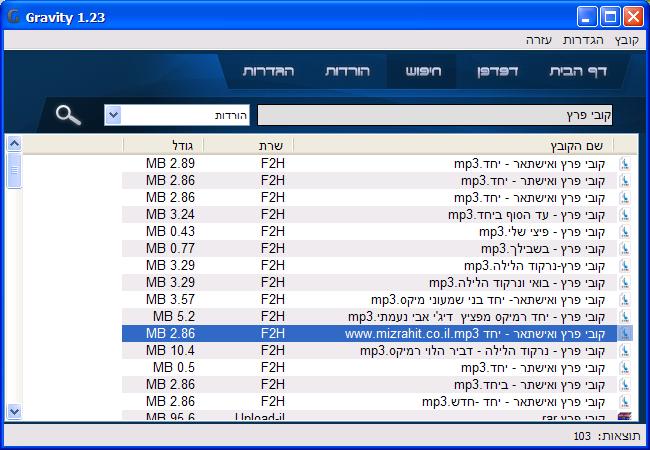Click the 'MB 0.43' size cell
Screen dimensions: 650x450
170,232
